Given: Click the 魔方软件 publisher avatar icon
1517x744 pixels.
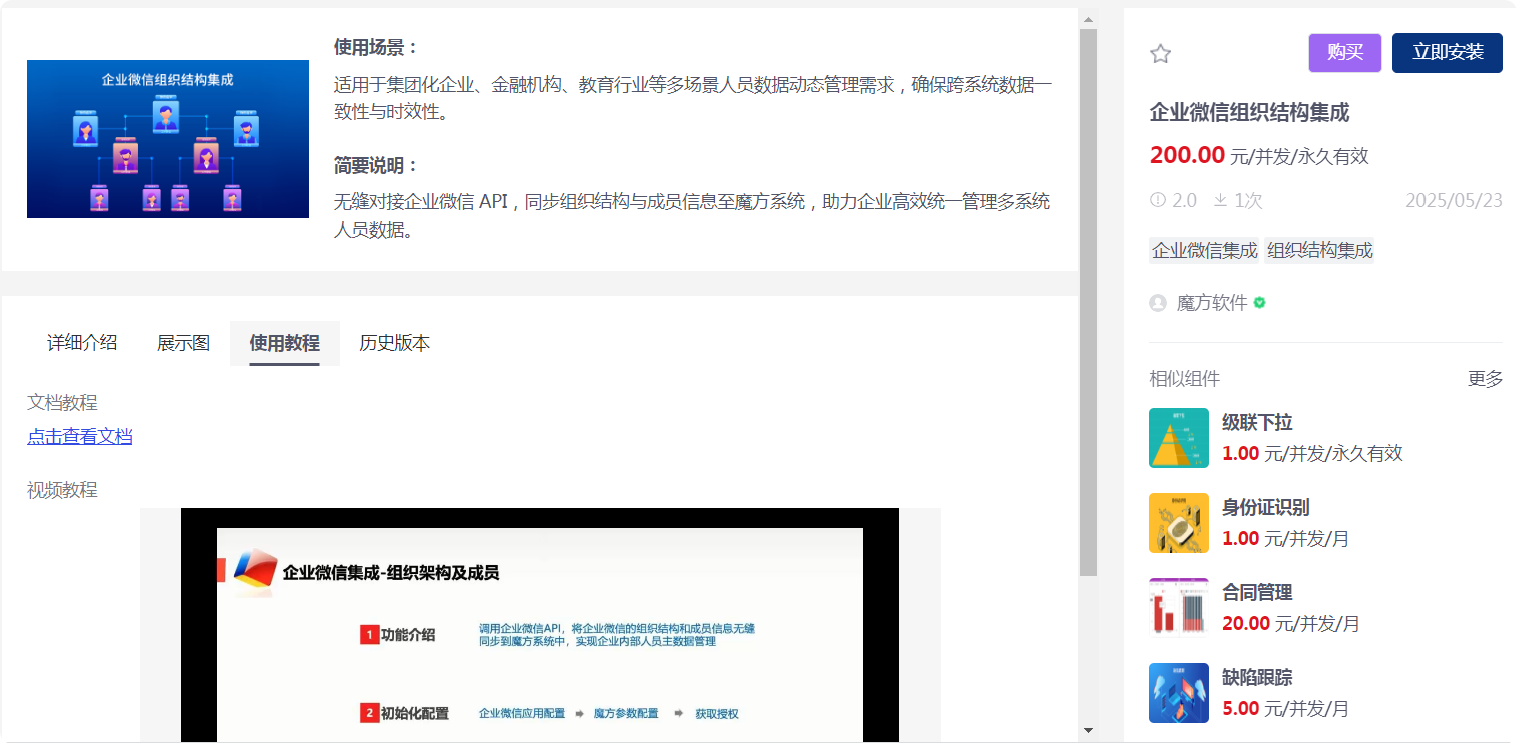Looking at the screenshot, I should [1158, 303].
